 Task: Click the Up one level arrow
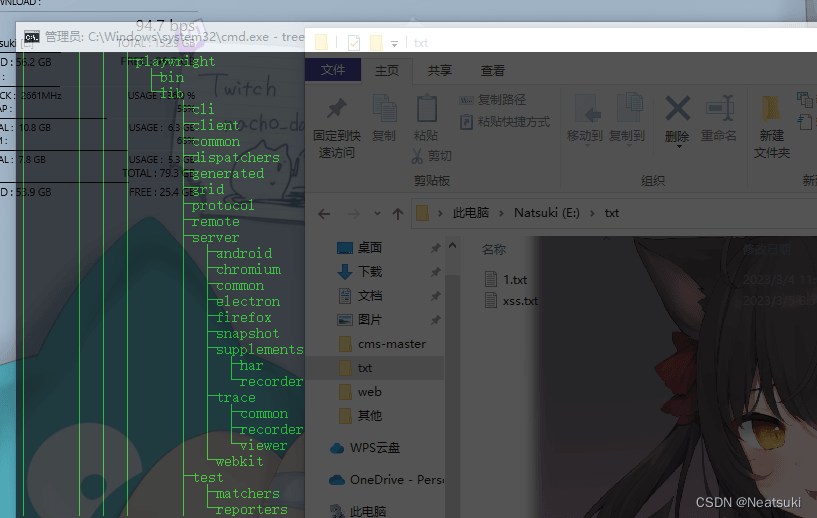pyautogui.click(x=398, y=214)
